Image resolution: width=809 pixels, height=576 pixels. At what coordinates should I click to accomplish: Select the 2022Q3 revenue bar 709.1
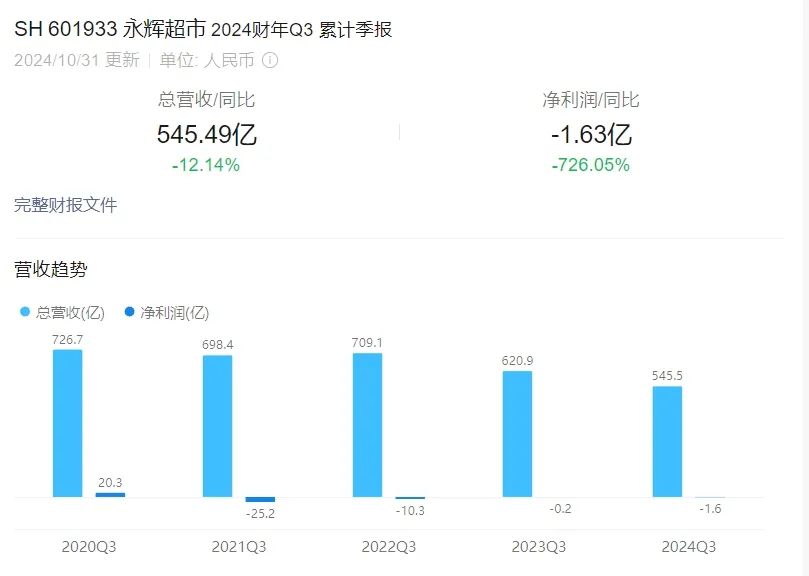click(367, 425)
